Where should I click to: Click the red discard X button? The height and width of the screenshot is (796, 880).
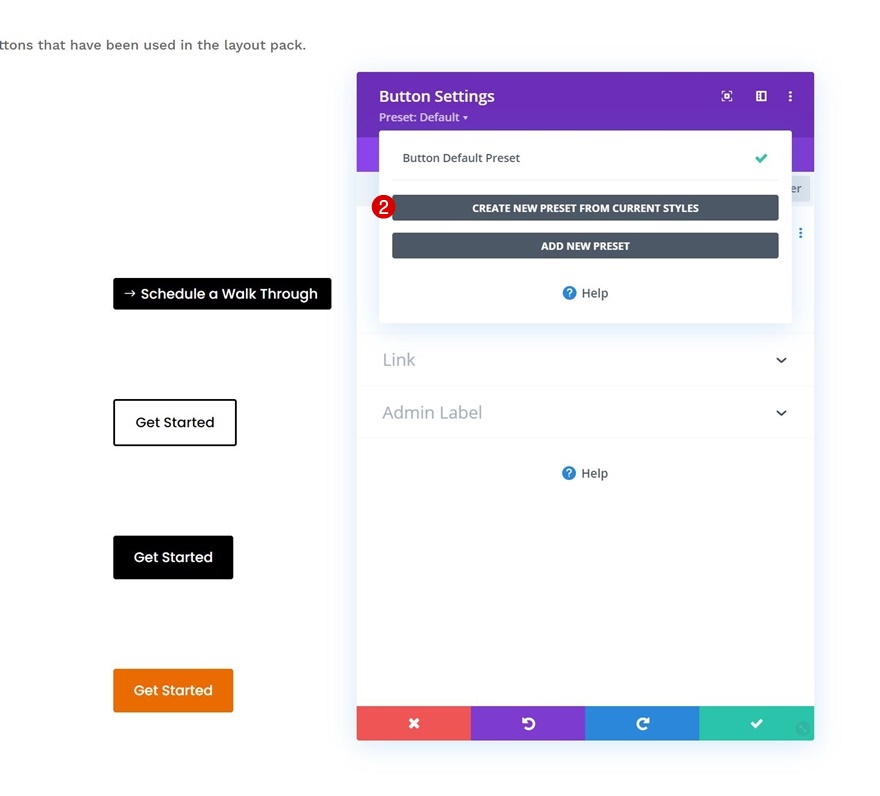pyautogui.click(x=414, y=723)
